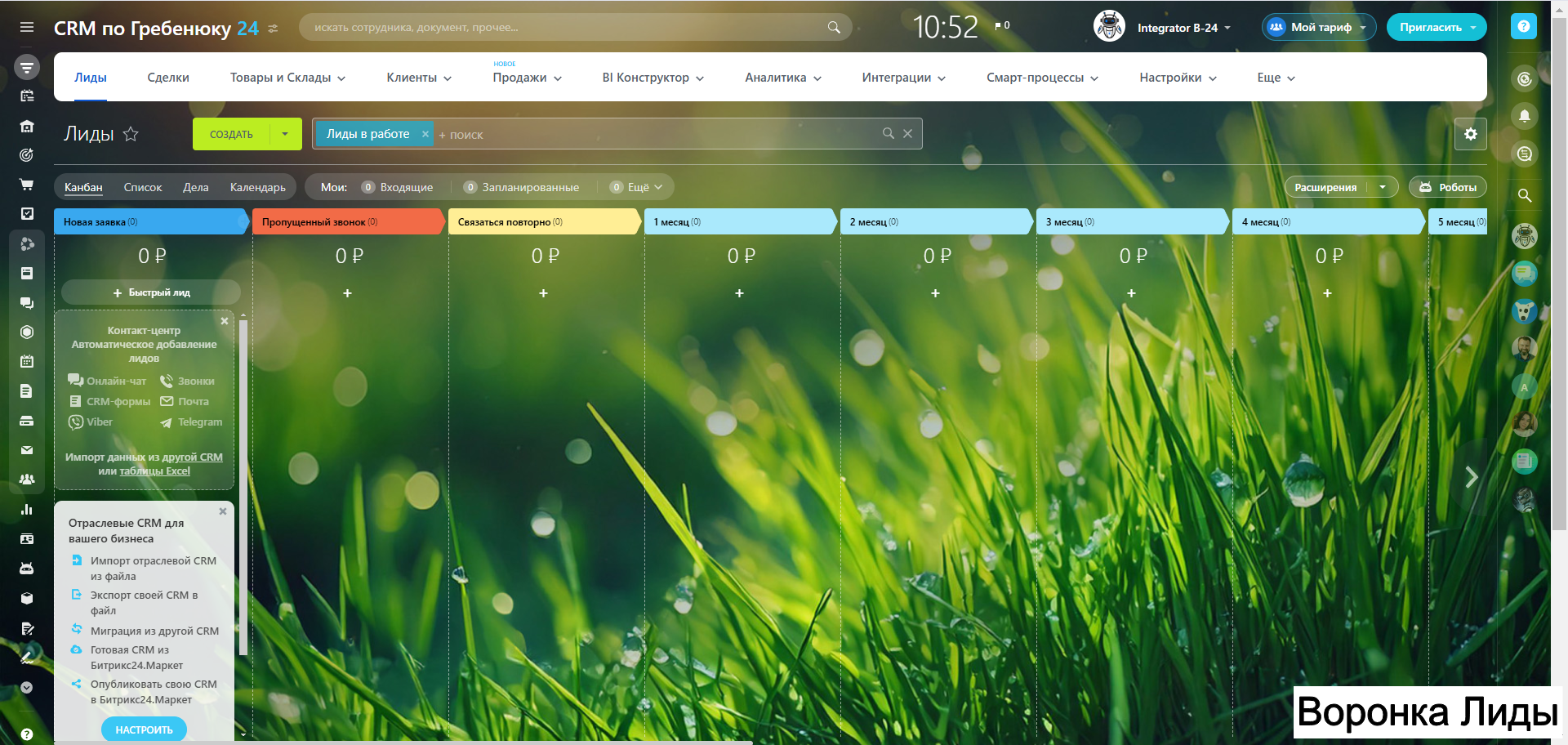1568x745 pixels.
Task: Click the question mark icon at bottom left
Action: tap(27, 734)
